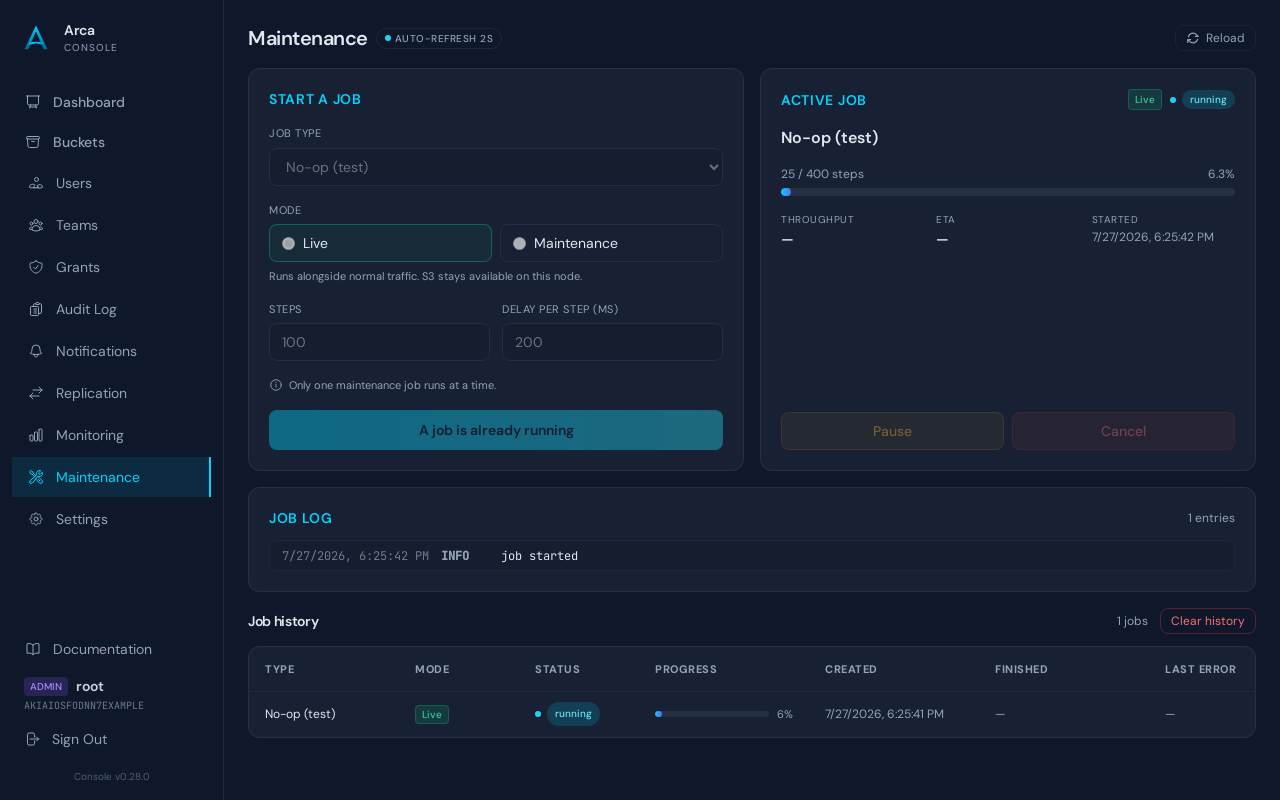
Task: Click the '25 / 400 steps' text
Action: 822,174
